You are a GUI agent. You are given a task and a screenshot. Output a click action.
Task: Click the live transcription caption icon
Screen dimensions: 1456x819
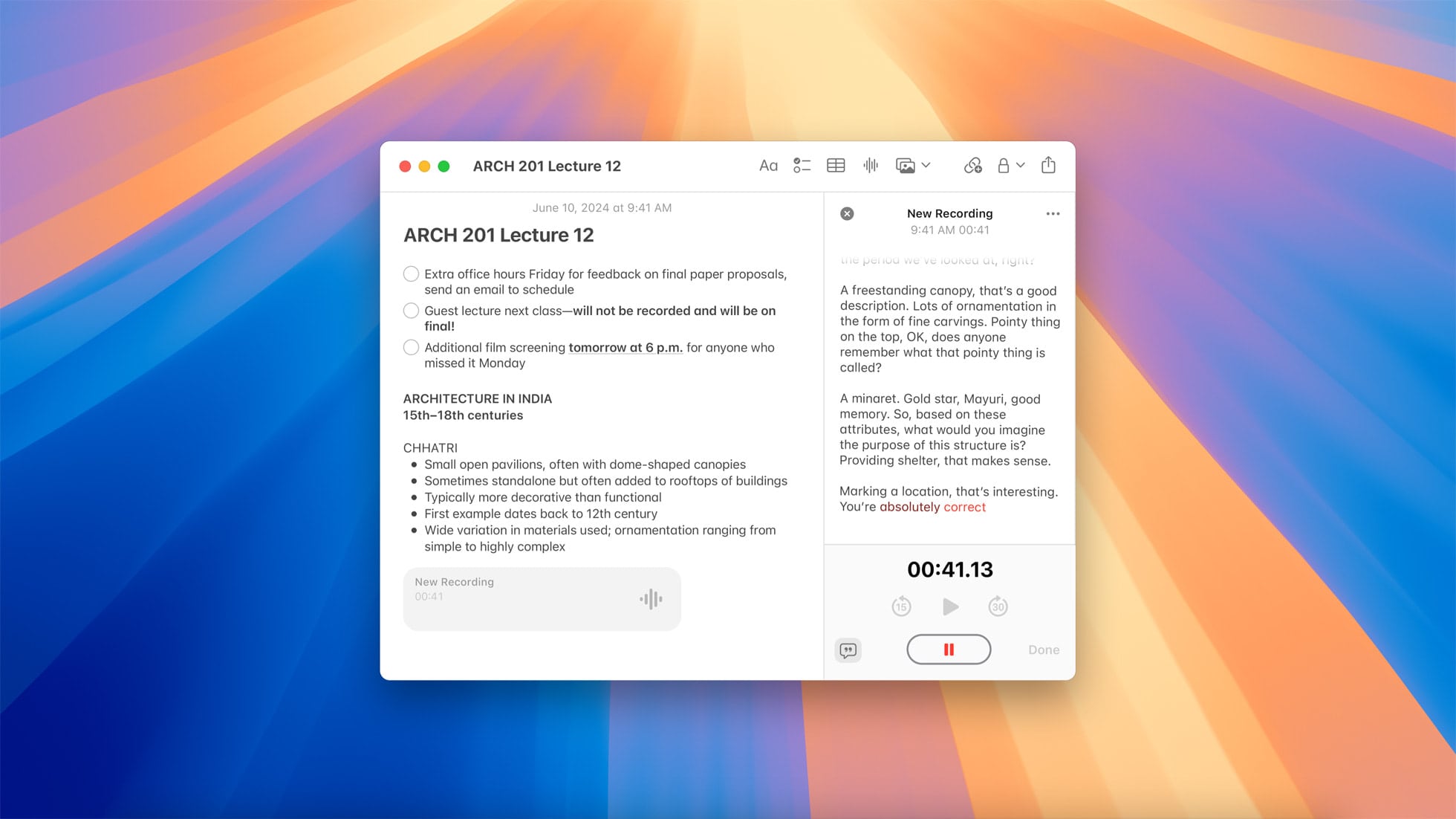click(x=847, y=649)
